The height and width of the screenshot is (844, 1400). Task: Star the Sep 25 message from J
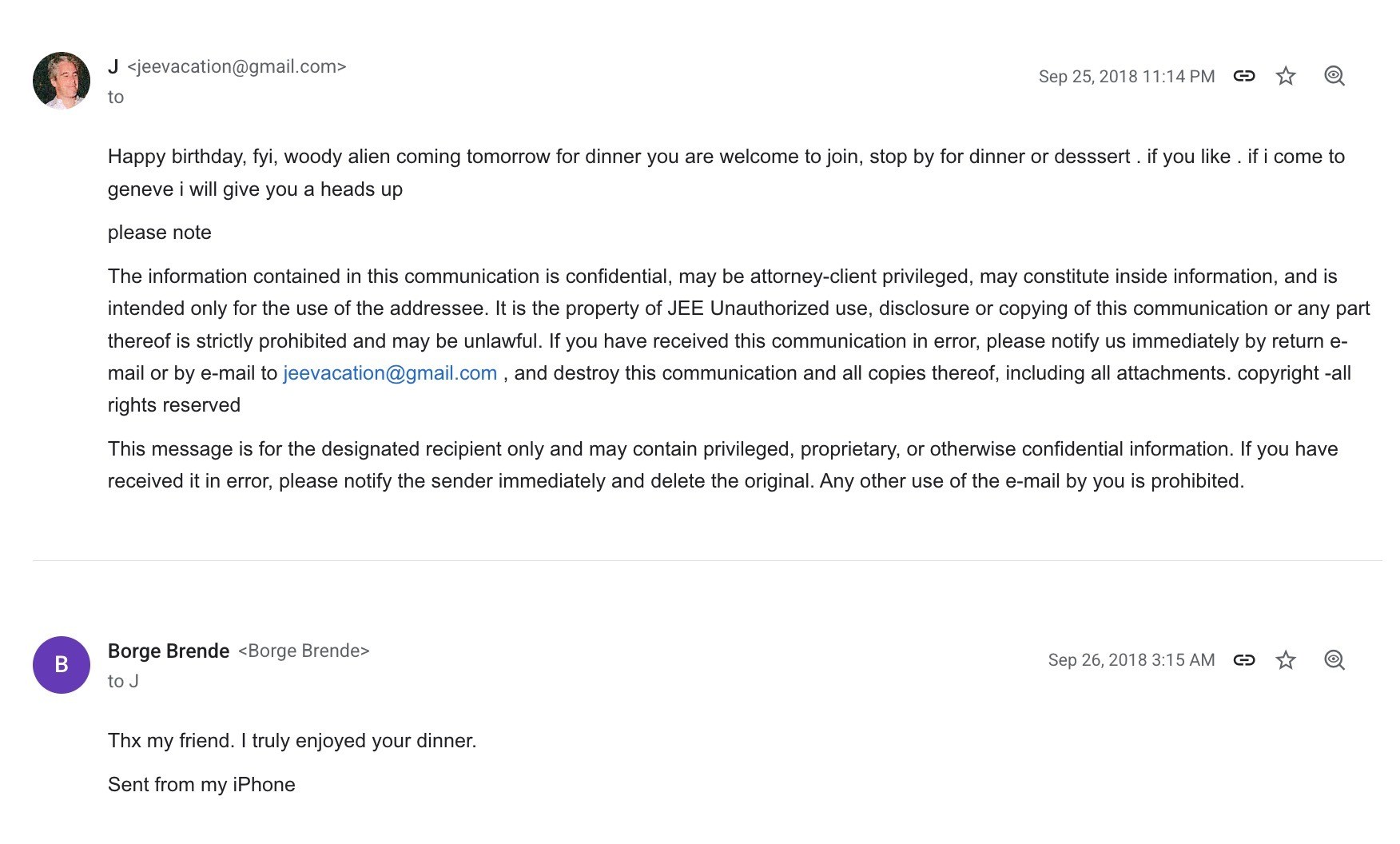pyautogui.click(x=1286, y=76)
